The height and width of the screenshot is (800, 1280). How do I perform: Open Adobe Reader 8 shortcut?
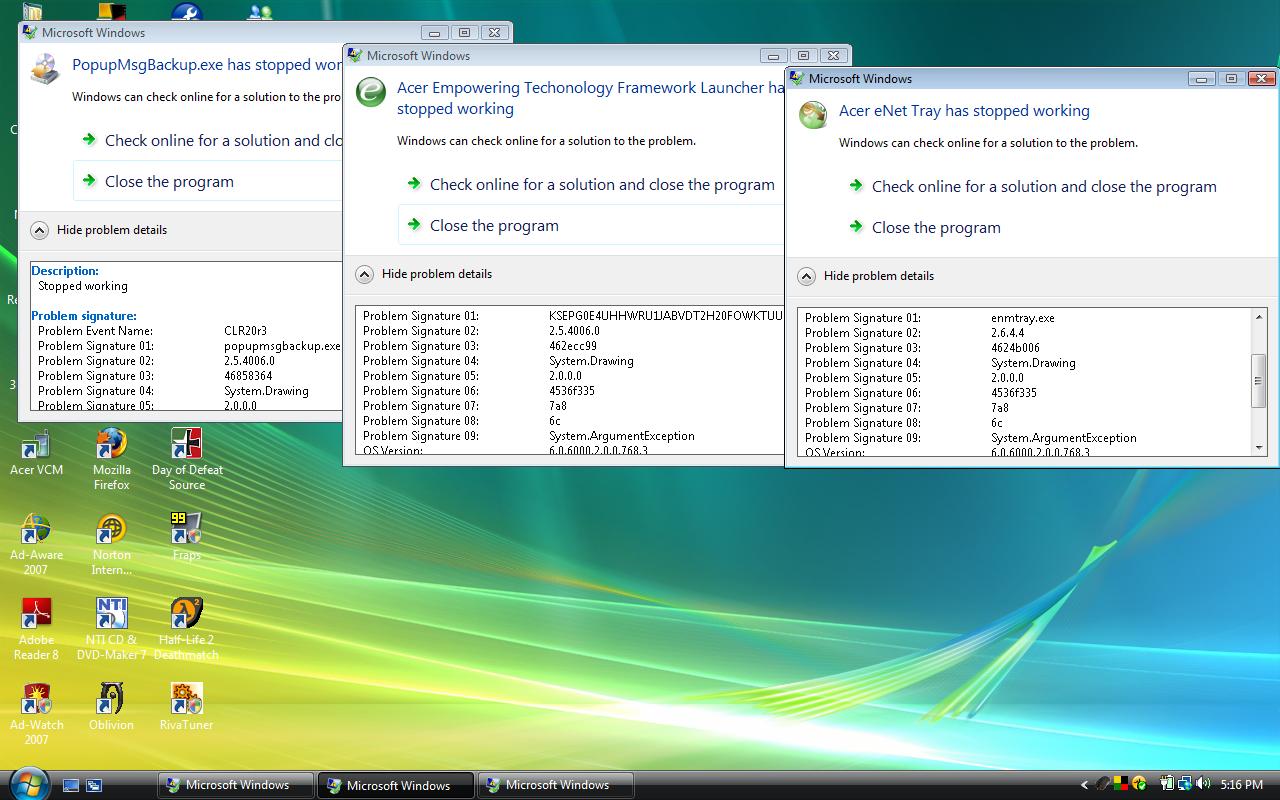(36, 615)
